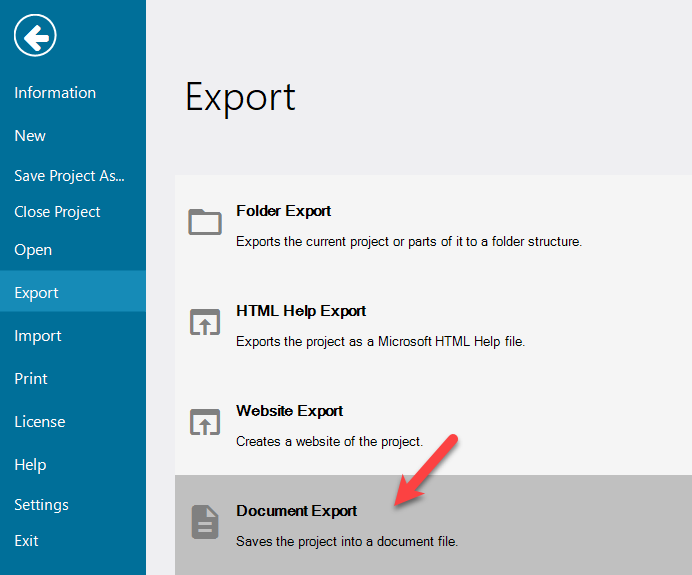Screen dimensions: 692x575
Task: Pick the Website Export title
Action: tap(289, 411)
